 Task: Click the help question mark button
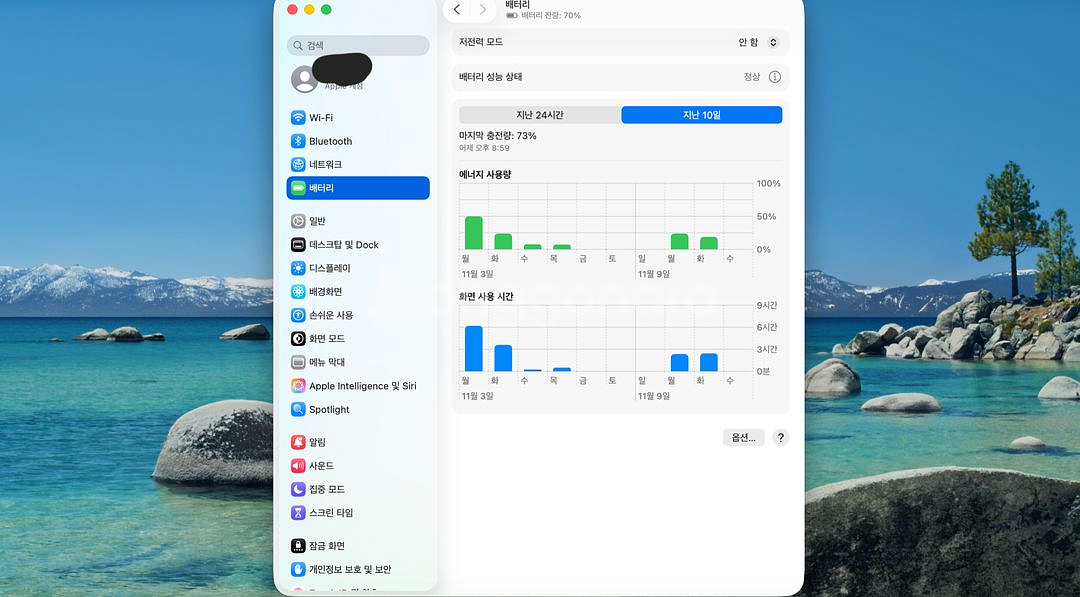click(x=781, y=437)
